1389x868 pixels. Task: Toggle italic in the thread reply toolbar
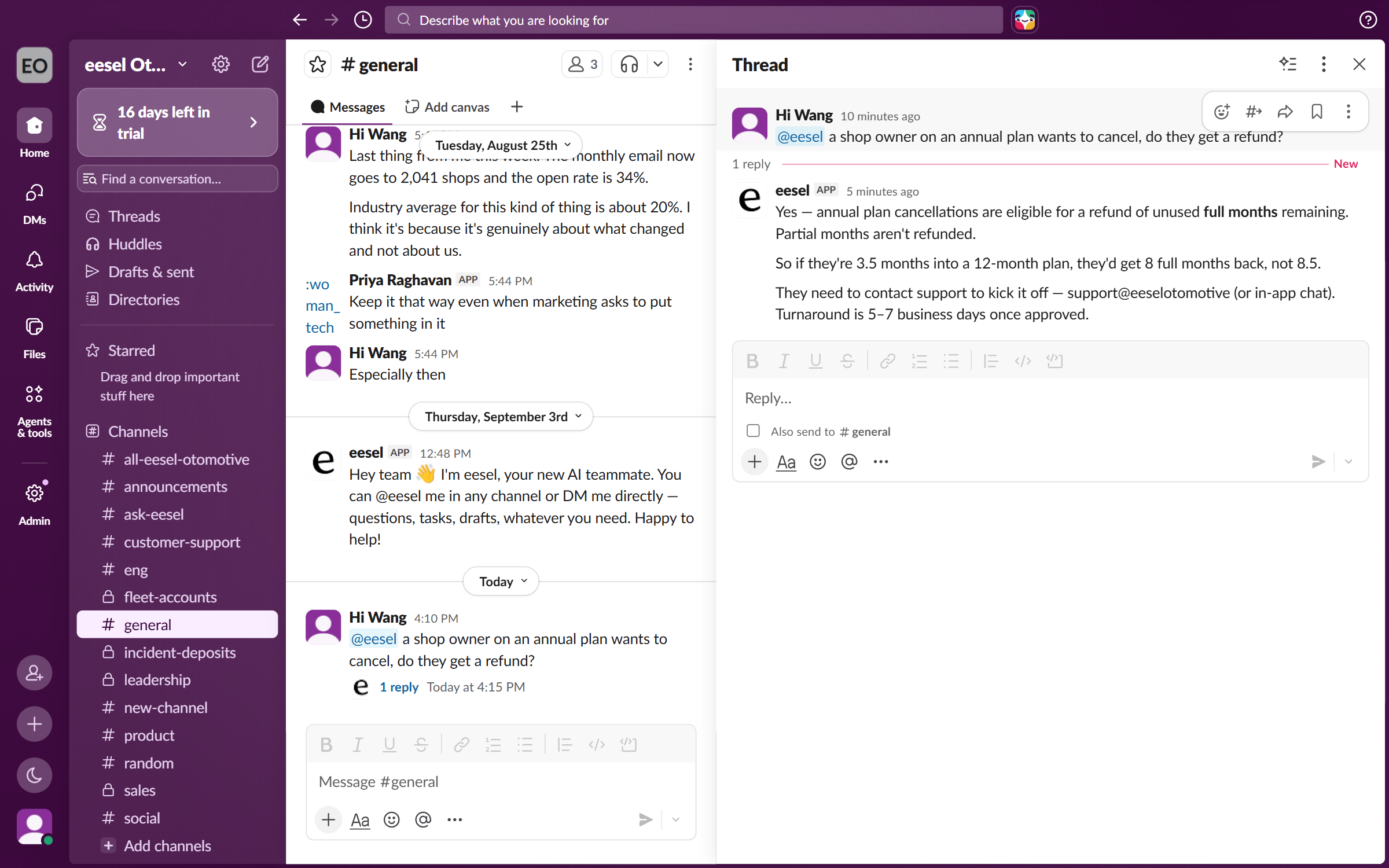(x=784, y=361)
